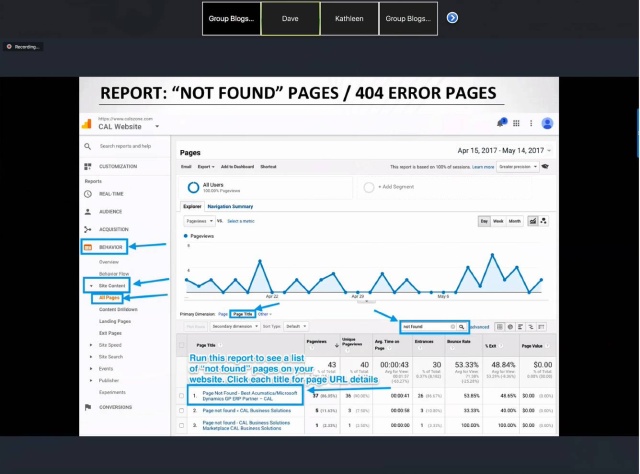
Task: Click Add to Dashboard button
Action: coord(237,167)
